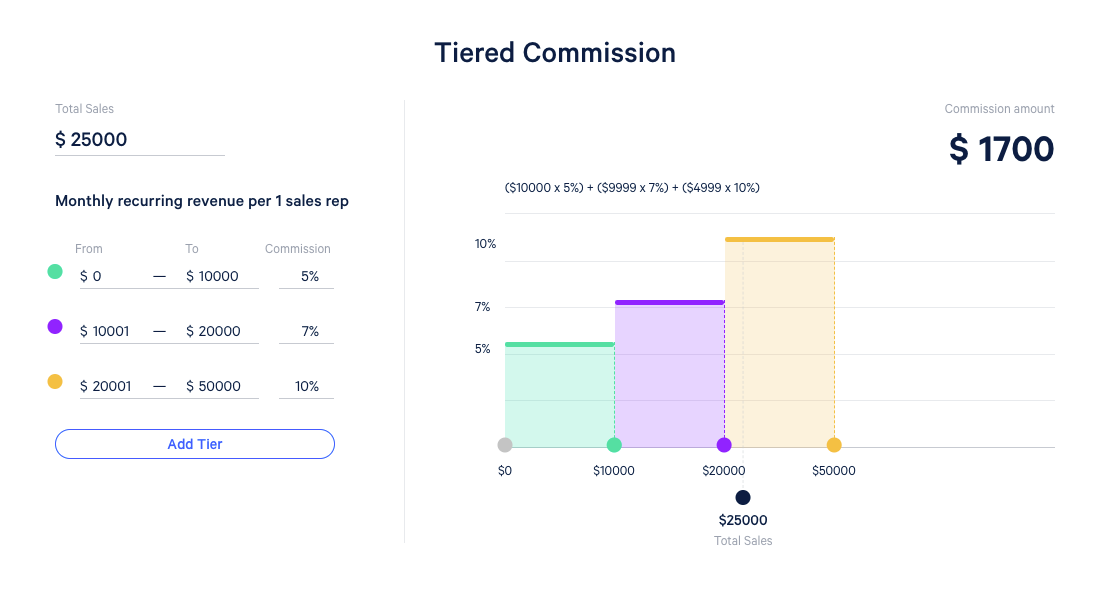Select the purple $20000 marker on the chart
The width and height of the screenshot is (1115, 590).
[x=724, y=445]
